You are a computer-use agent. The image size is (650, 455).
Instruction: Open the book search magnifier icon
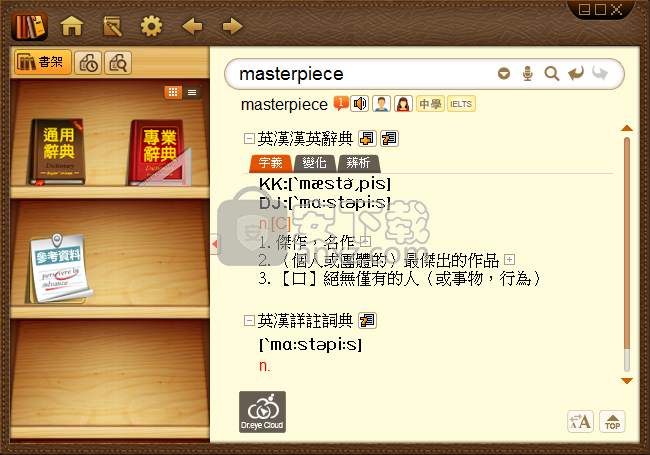click(x=118, y=63)
